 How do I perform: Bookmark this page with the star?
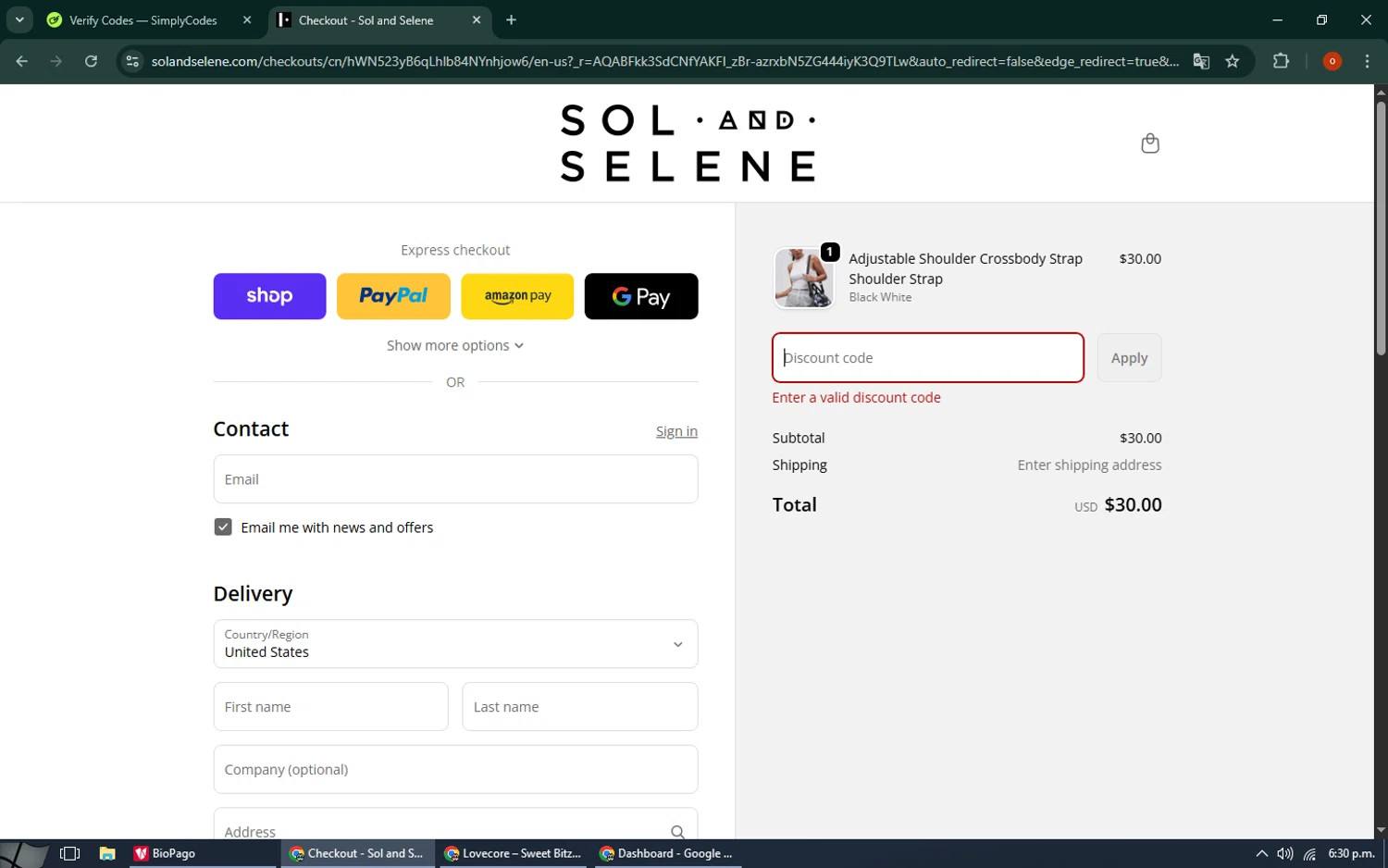[1233, 61]
